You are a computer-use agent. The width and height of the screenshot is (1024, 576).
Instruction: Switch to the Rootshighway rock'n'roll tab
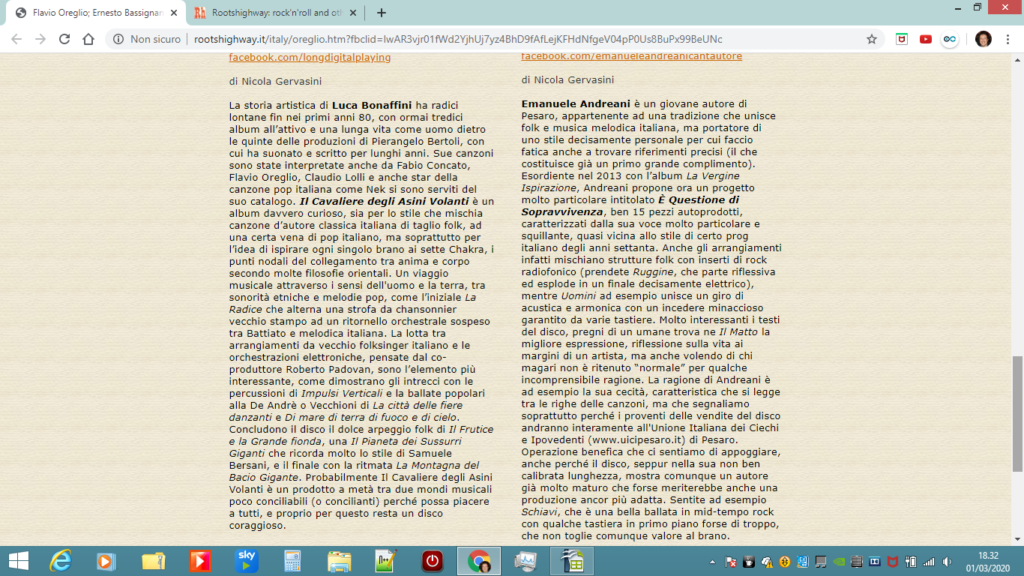(276, 12)
